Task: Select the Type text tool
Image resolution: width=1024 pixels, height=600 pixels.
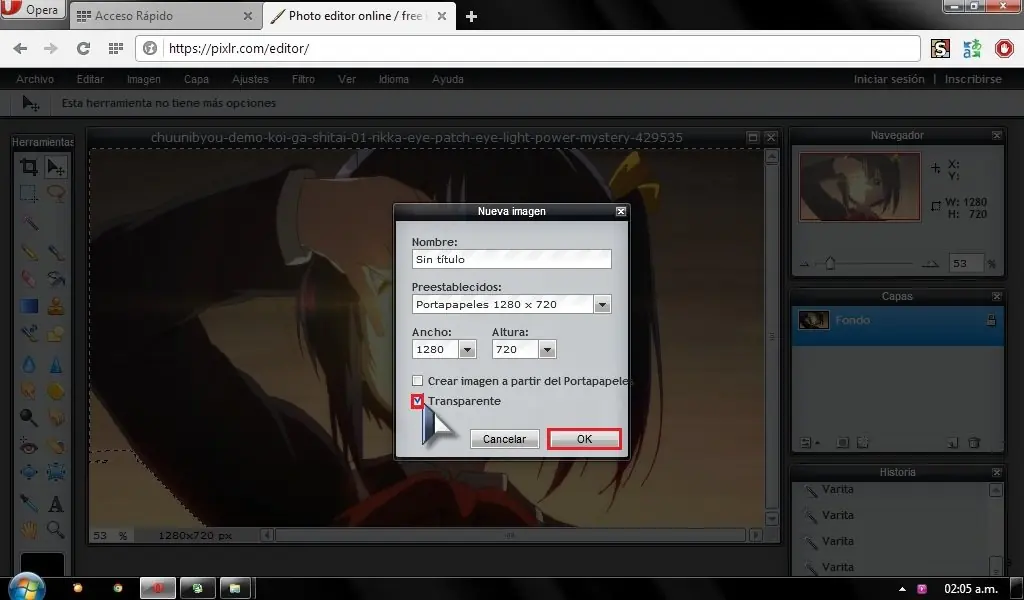Action: pos(56,503)
